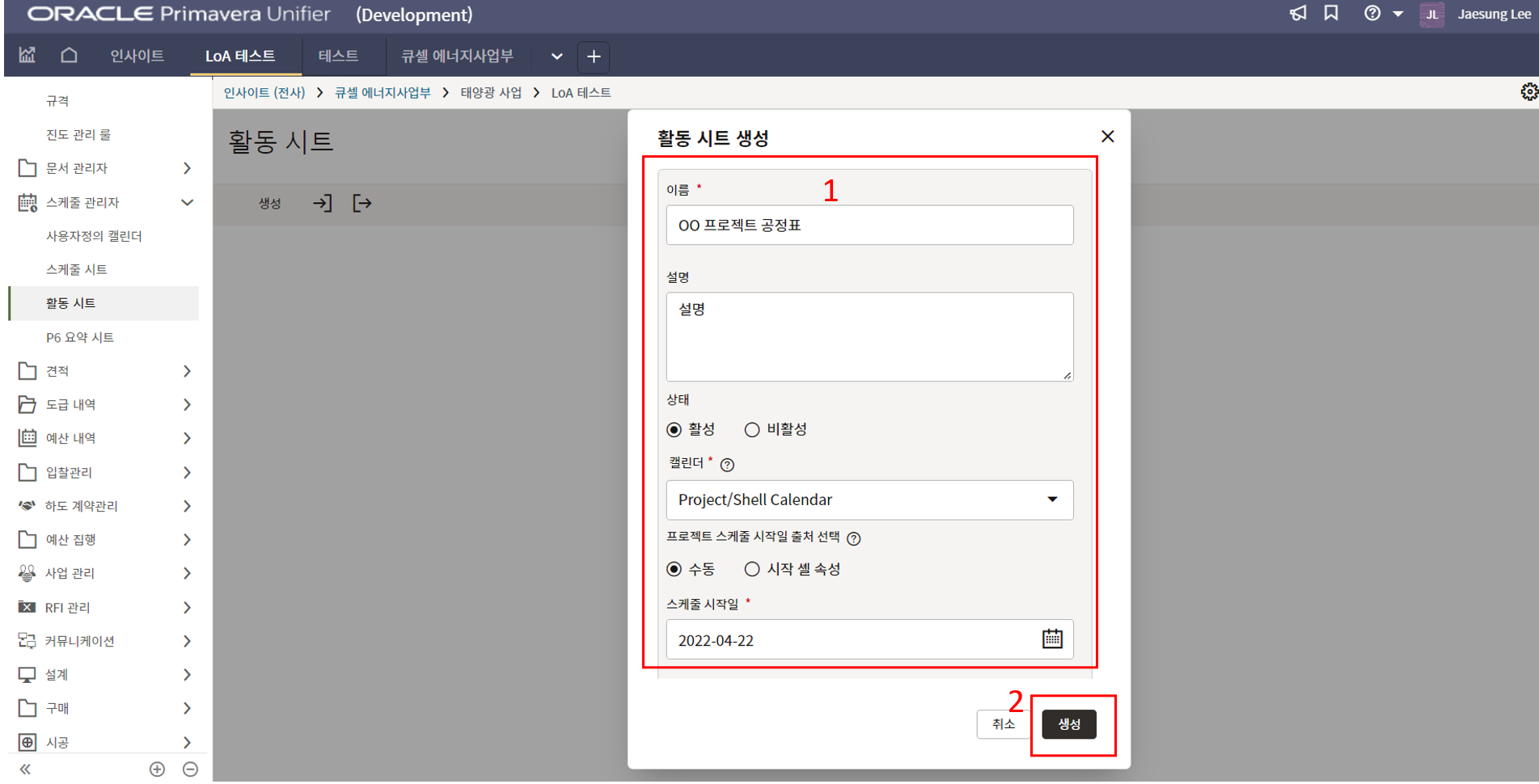Viewport: 1539px width, 784px height.
Task: Go to the home icon tab
Action: pyautogui.click(x=70, y=55)
